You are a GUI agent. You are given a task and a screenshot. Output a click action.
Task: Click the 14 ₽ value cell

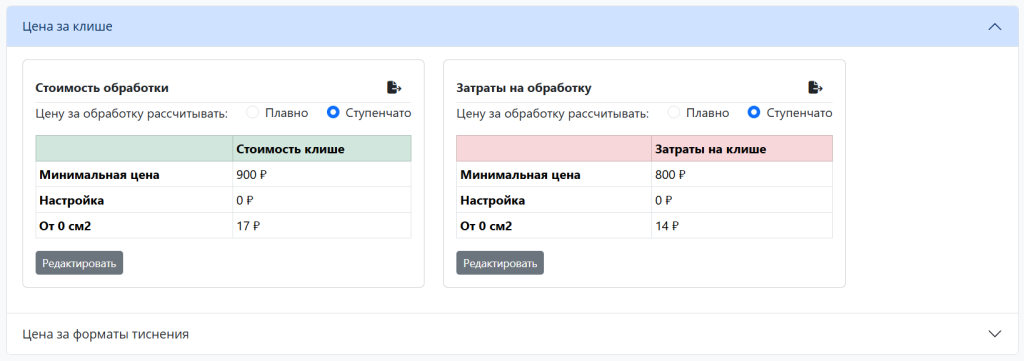[742, 226]
